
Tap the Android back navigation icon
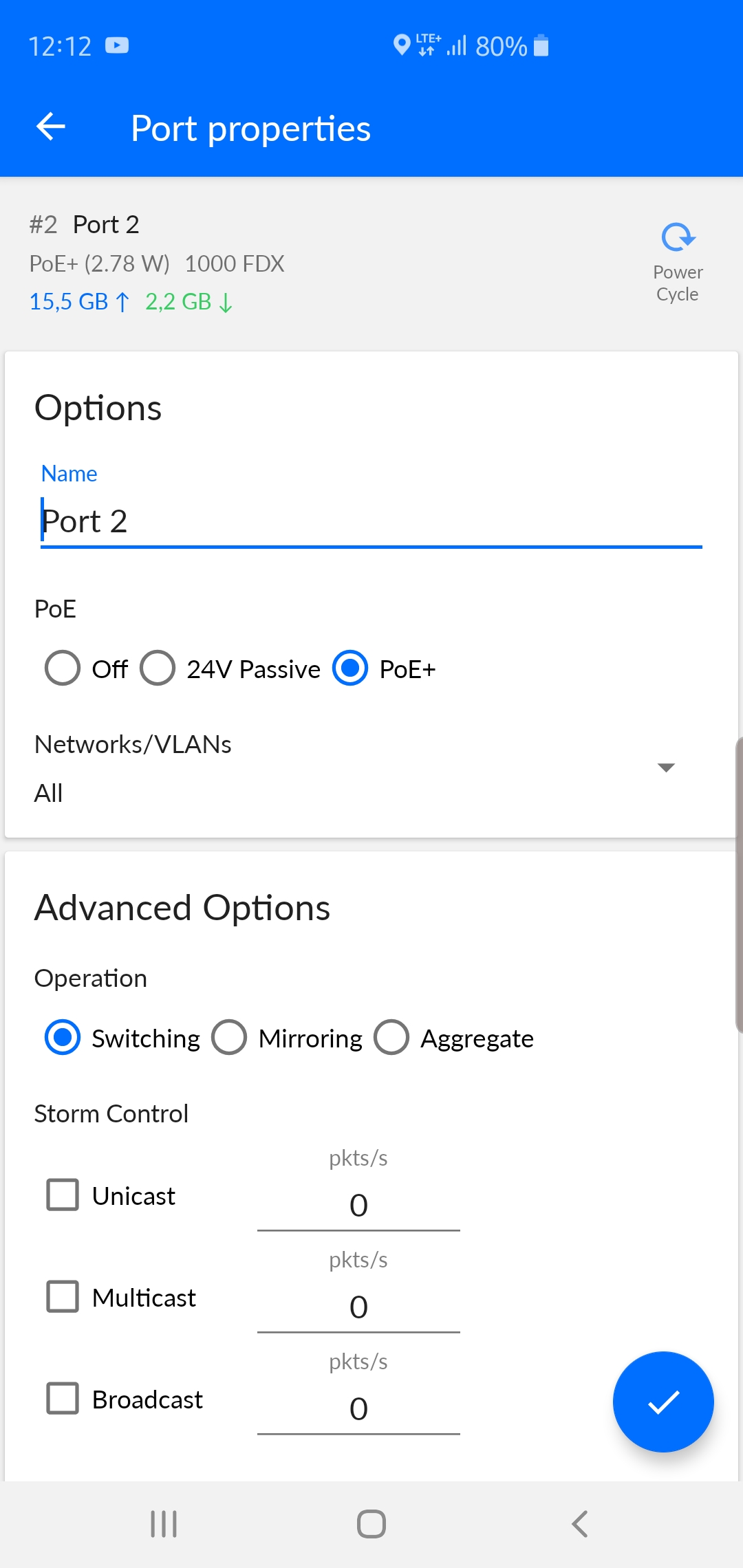pos(580,1524)
